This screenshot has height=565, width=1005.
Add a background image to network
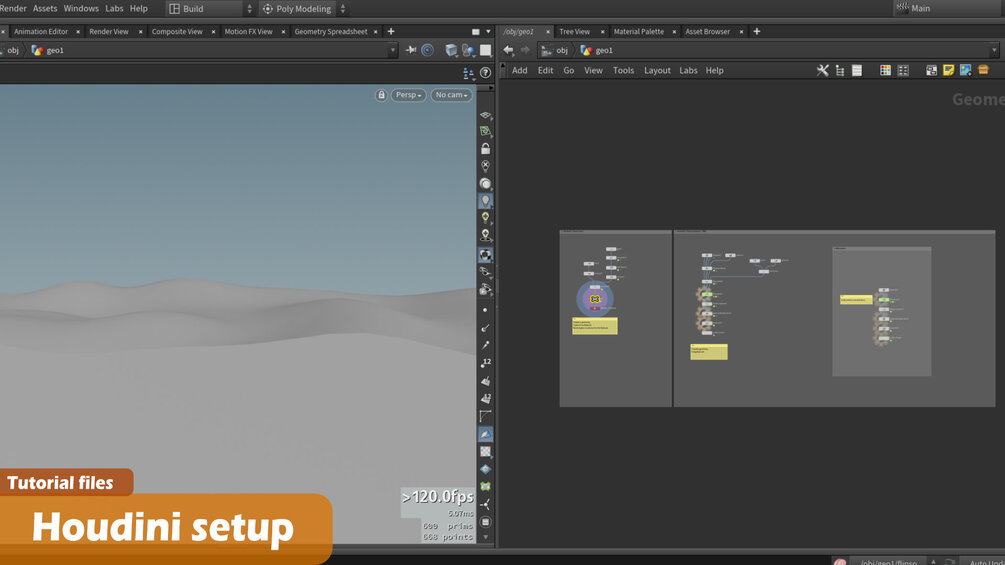tap(966, 70)
